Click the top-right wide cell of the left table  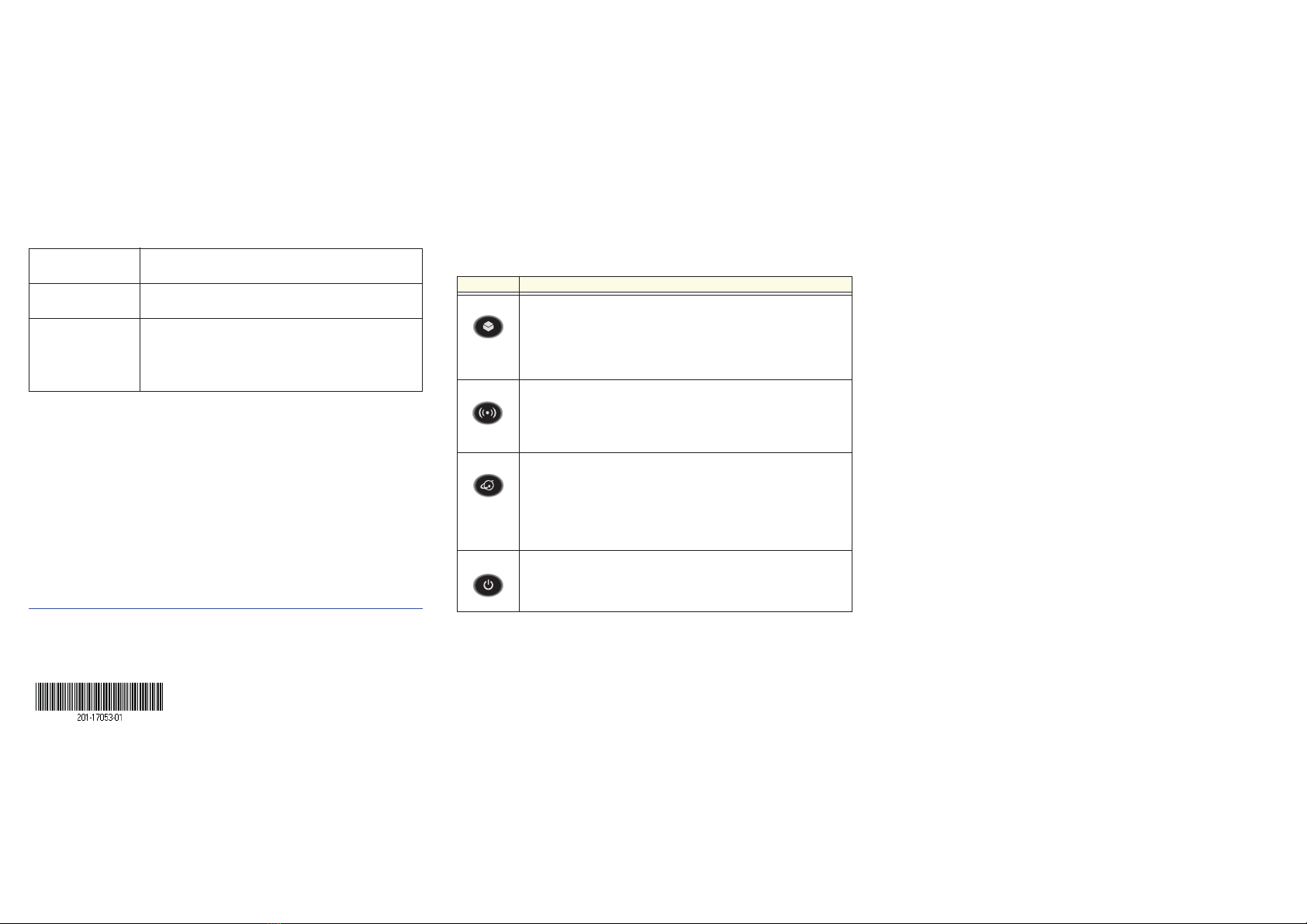281,266
